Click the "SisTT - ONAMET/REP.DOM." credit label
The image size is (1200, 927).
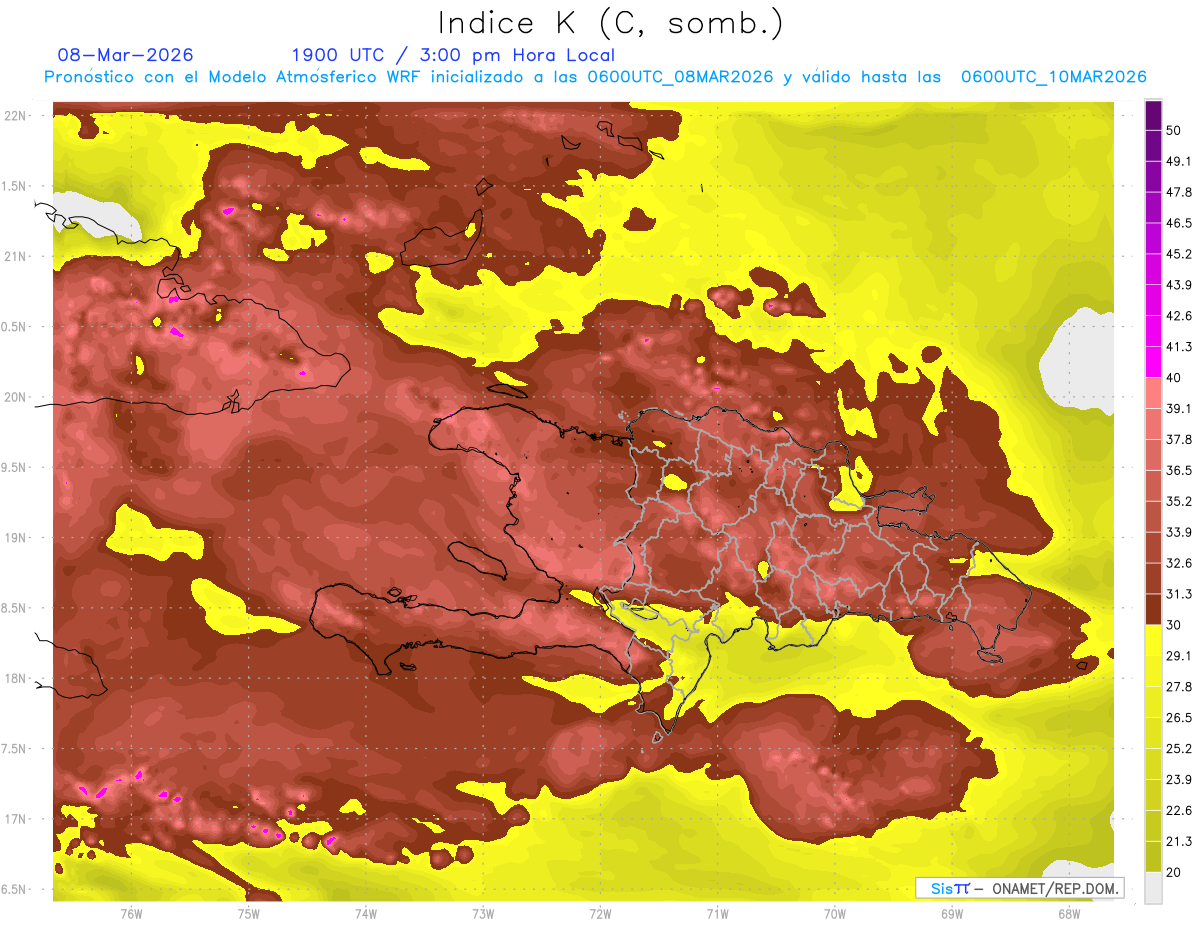click(x=1020, y=888)
